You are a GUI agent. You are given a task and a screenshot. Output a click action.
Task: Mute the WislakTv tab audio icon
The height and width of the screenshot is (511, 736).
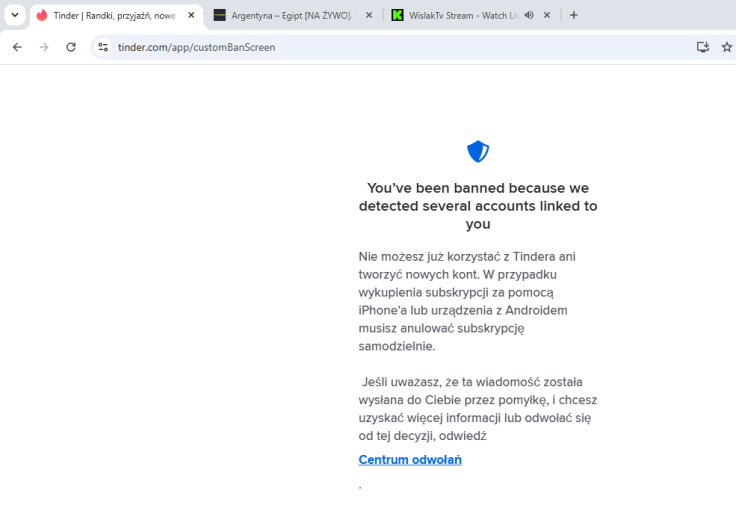pos(529,15)
